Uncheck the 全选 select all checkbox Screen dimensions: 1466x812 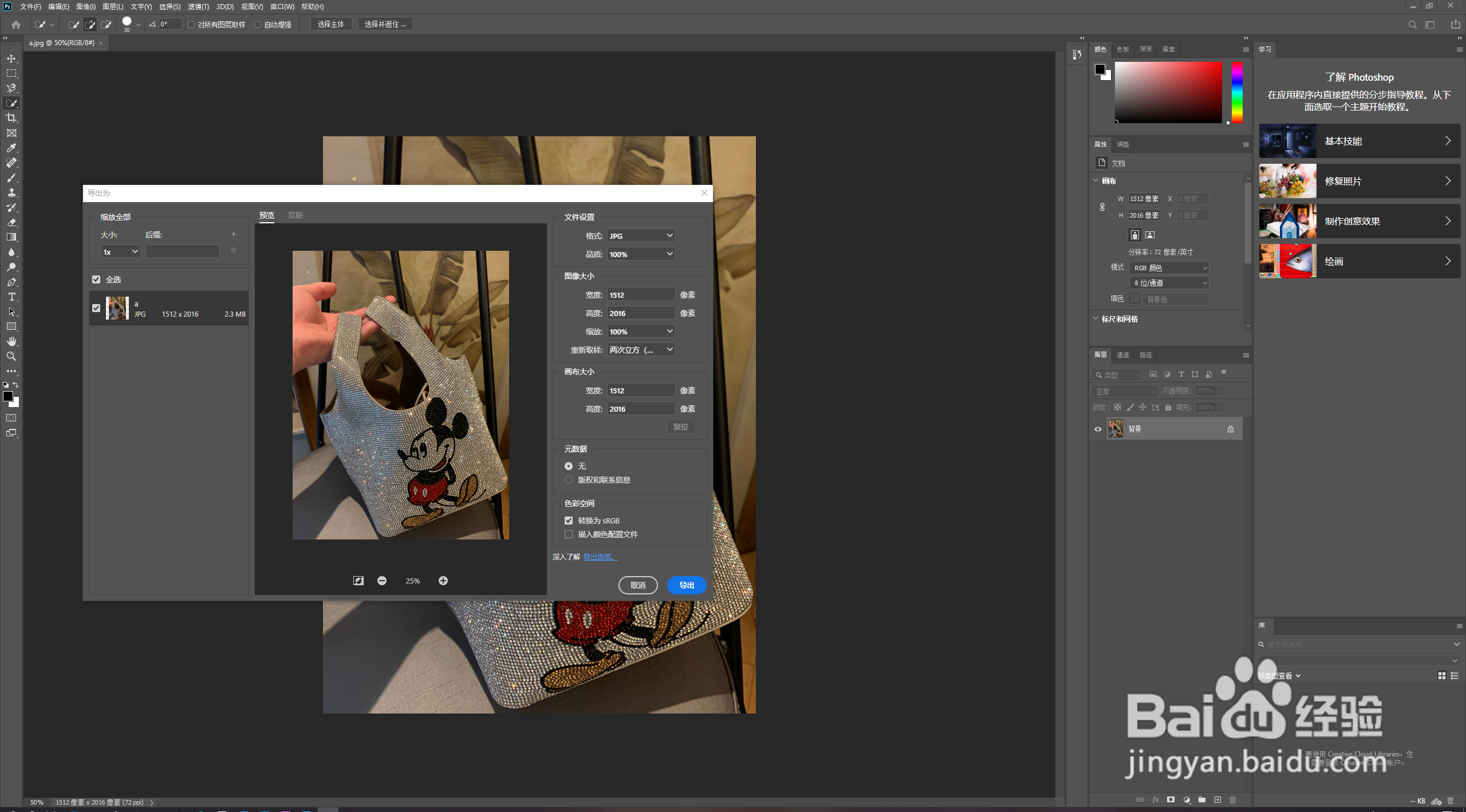96,279
